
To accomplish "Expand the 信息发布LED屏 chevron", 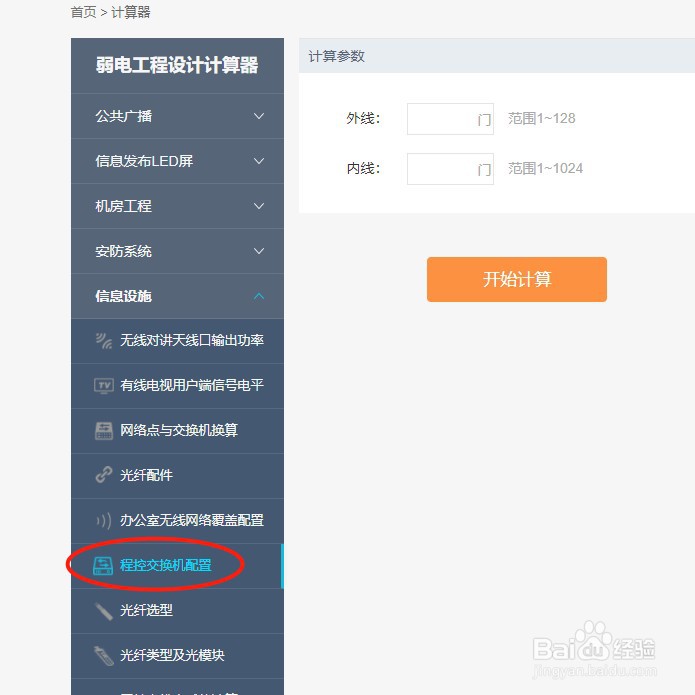I will pos(259,161).
